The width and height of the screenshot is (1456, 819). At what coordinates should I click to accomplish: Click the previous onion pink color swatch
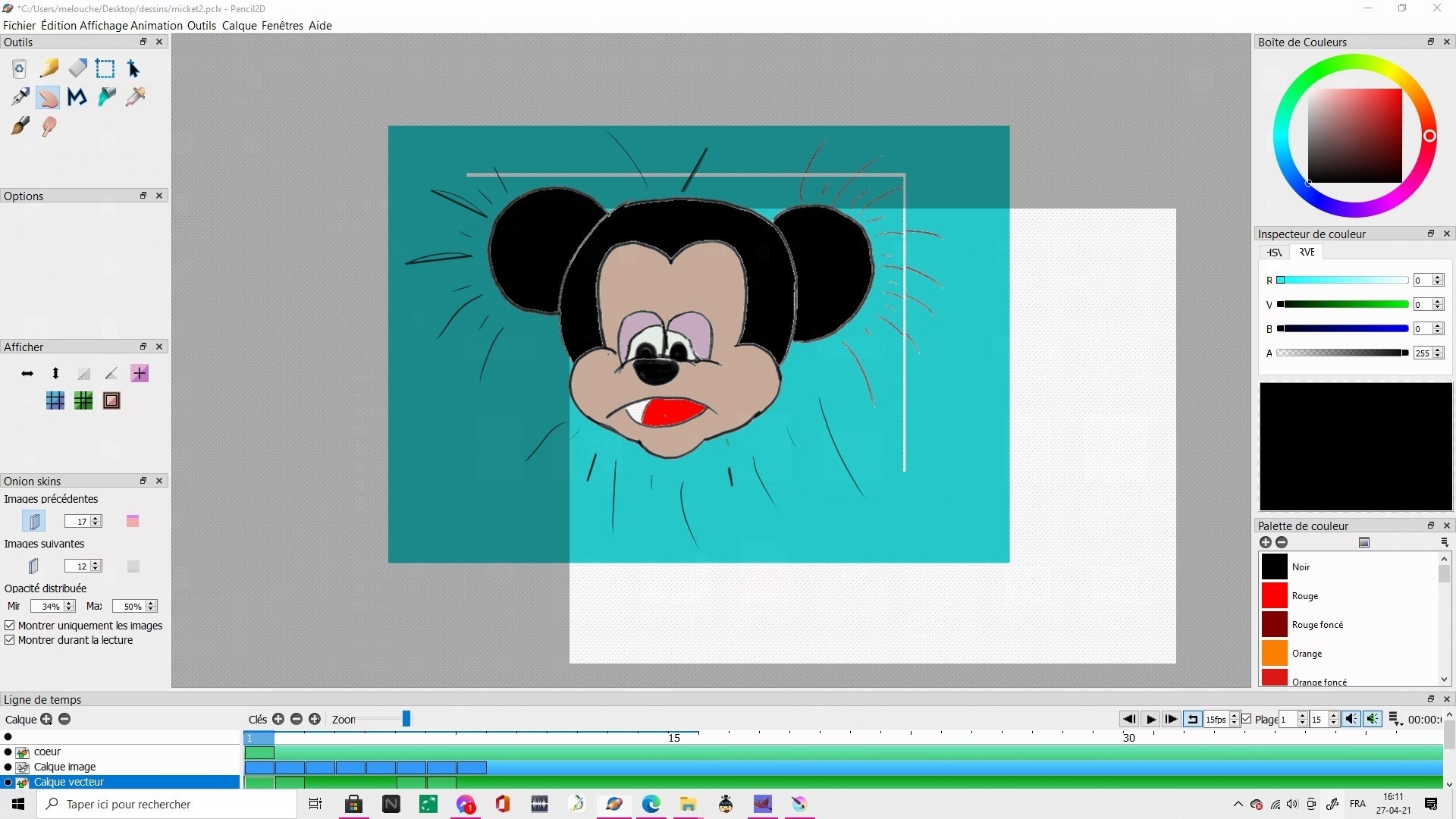pyautogui.click(x=133, y=521)
